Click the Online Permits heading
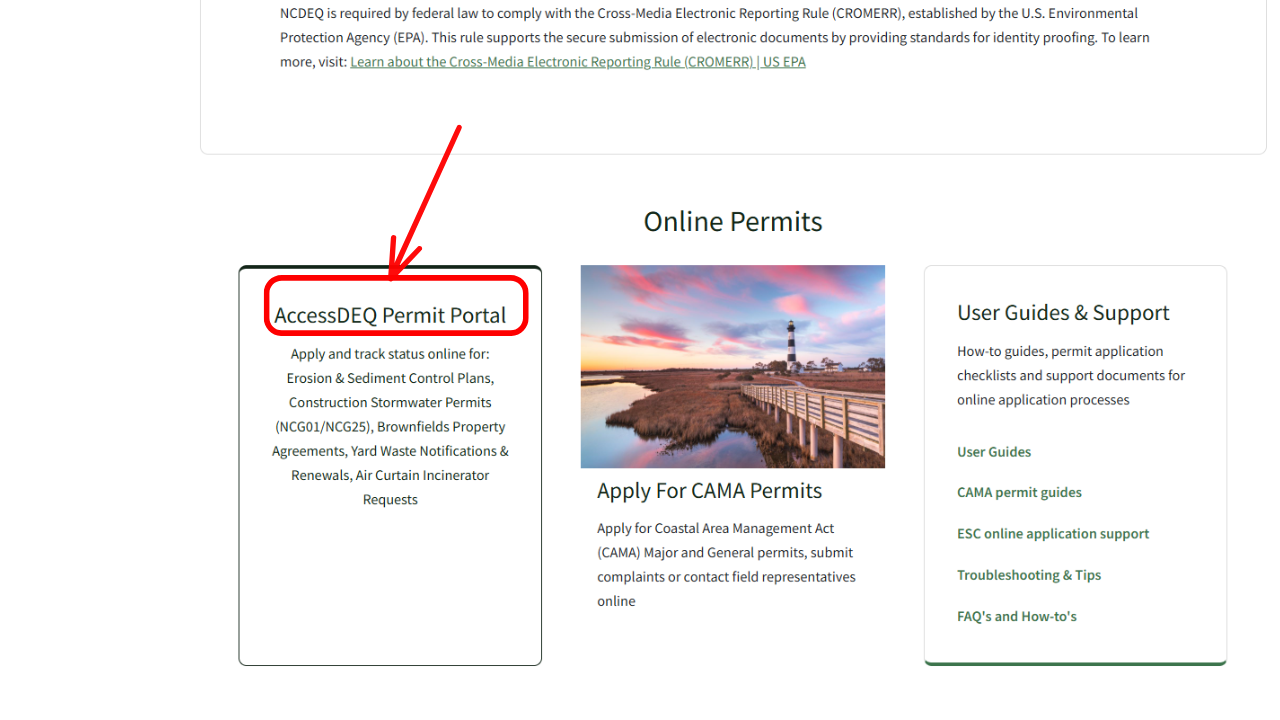 (x=732, y=221)
